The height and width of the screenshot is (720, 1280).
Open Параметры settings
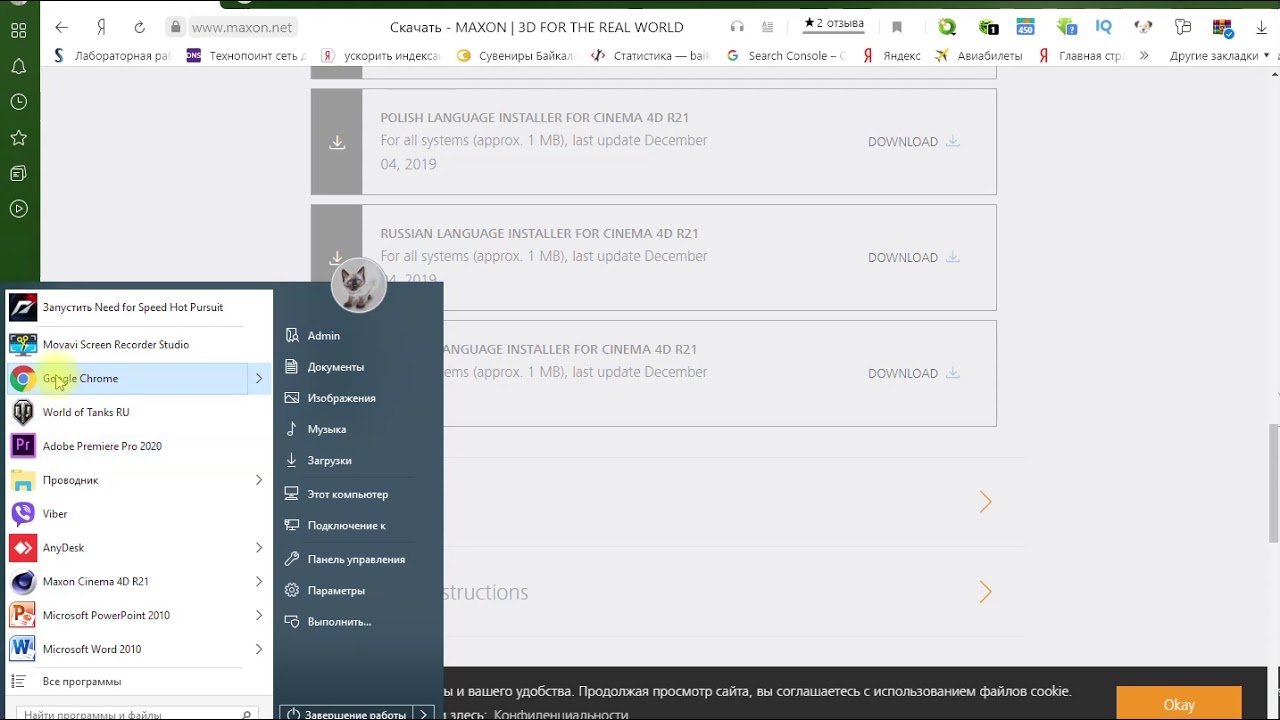pyautogui.click(x=336, y=591)
